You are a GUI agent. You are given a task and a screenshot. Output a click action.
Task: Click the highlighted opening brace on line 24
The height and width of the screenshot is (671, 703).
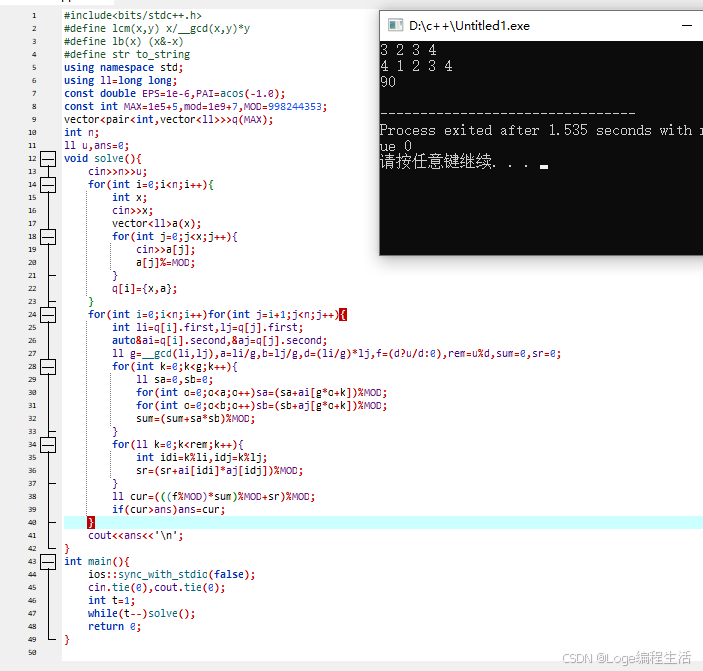point(343,315)
